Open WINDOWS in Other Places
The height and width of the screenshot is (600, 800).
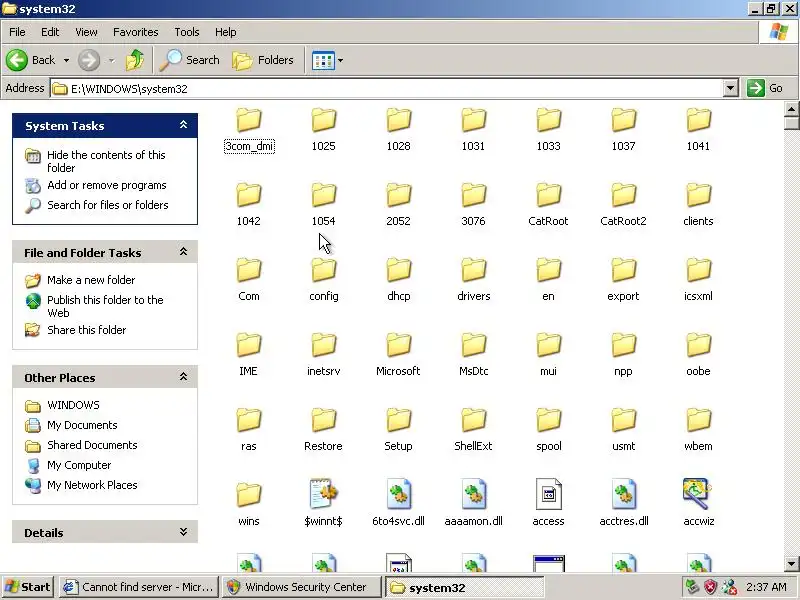tap(73, 405)
